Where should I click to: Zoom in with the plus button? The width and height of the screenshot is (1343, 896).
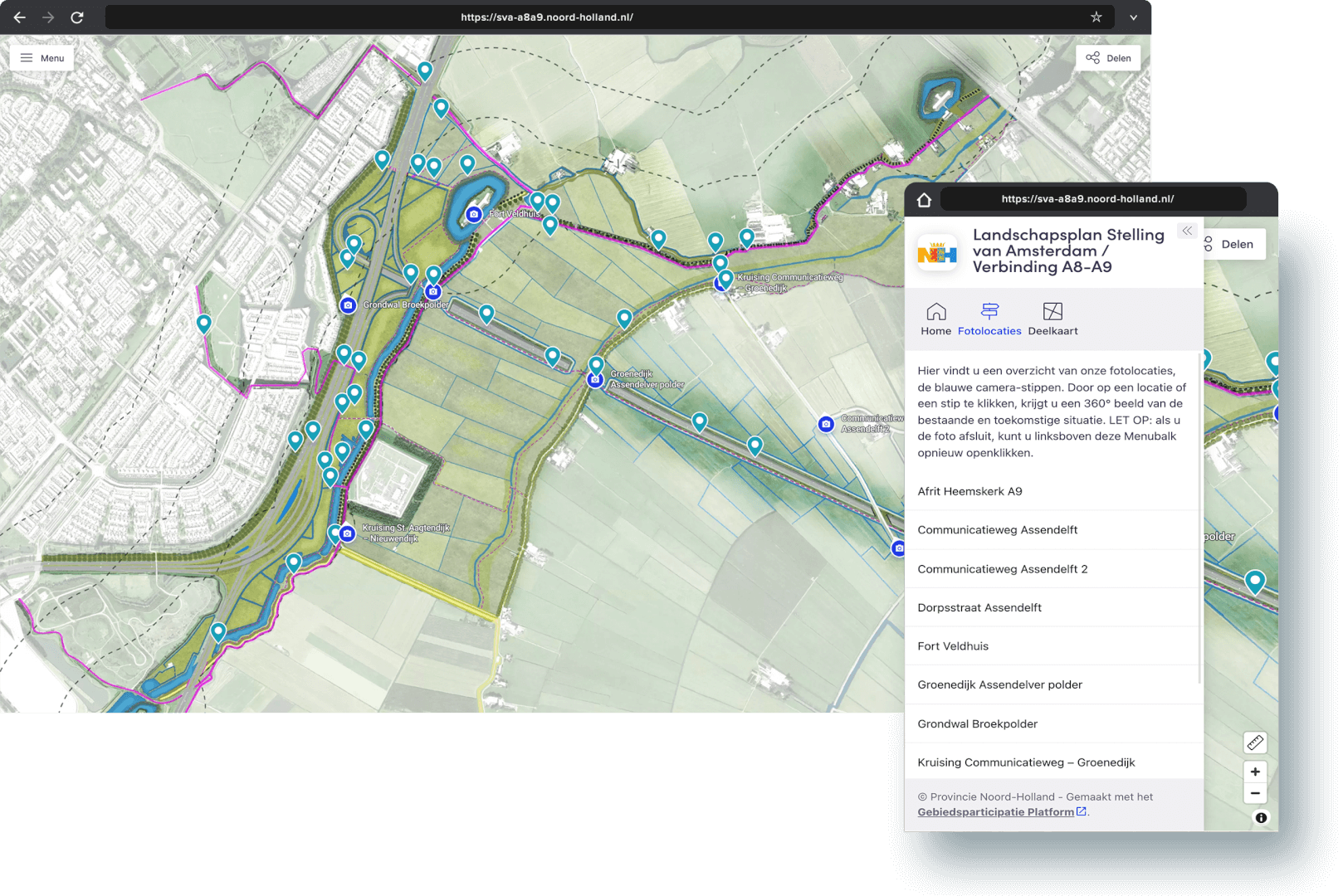pos(1255,772)
